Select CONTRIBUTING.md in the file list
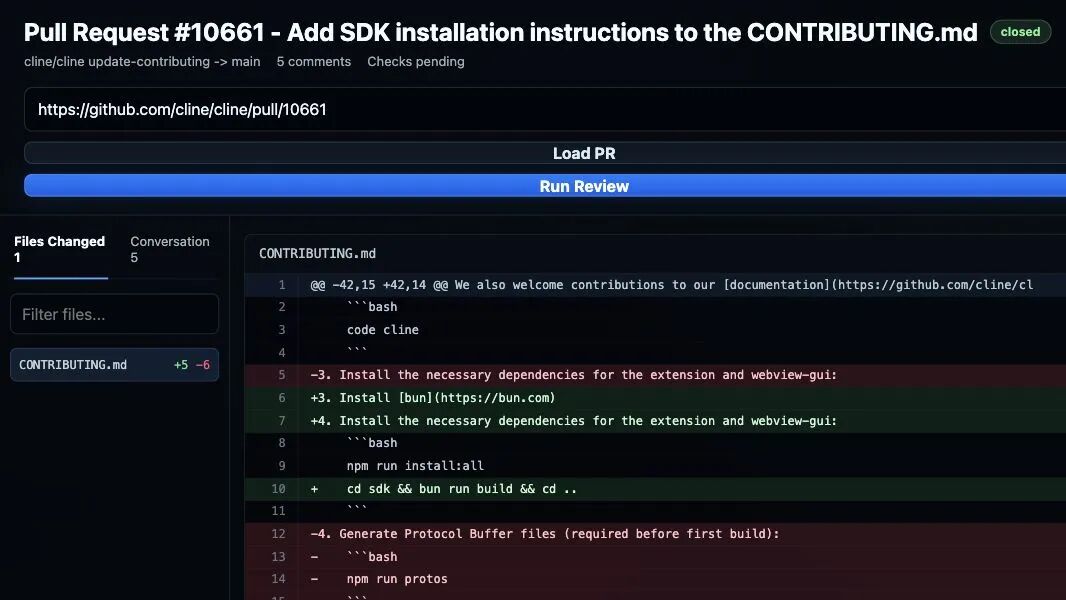Viewport: 1066px width, 600px height. click(x=114, y=365)
